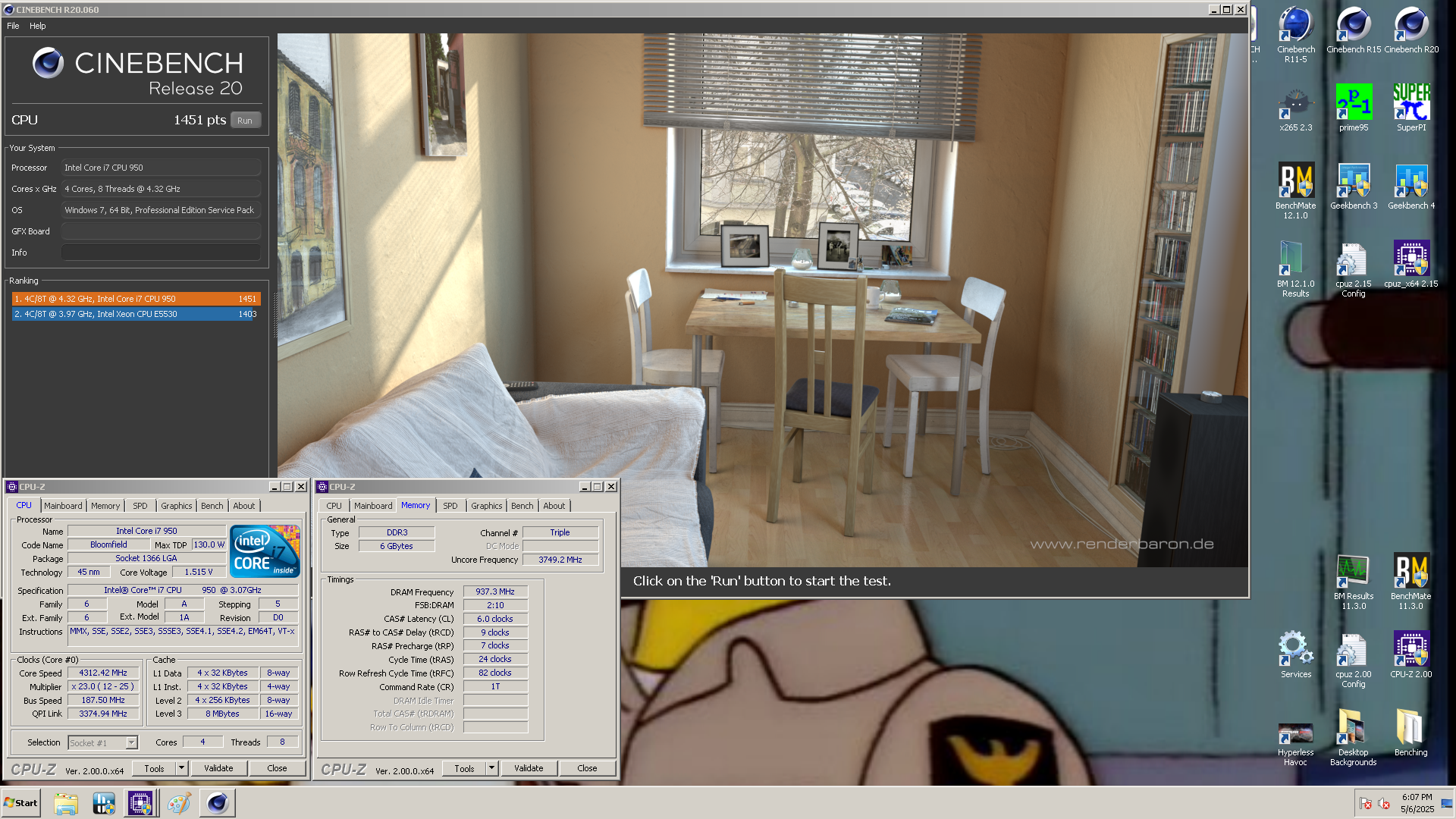Open Desktop Backgrounds folder
The height and width of the screenshot is (819, 1456).
(1353, 738)
